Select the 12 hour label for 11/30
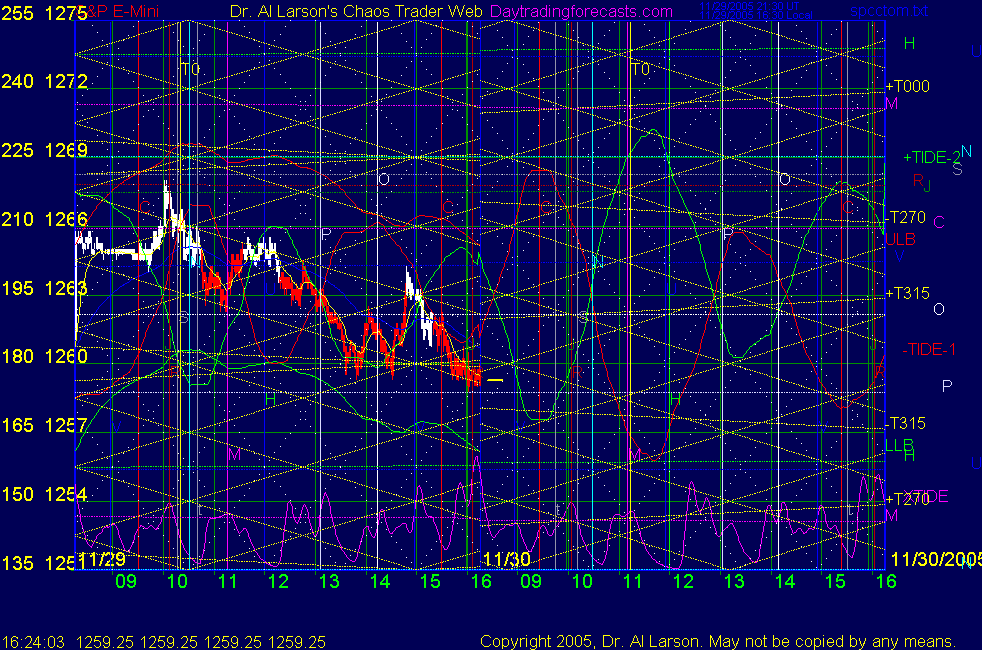The height and width of the screenshot is (650, 982). [x=683, y=582]
